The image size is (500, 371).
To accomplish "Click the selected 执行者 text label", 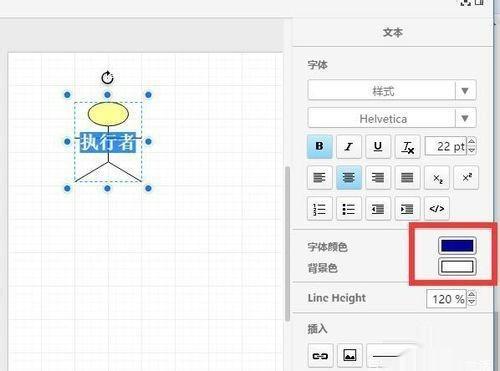I will tap(108, 143).
